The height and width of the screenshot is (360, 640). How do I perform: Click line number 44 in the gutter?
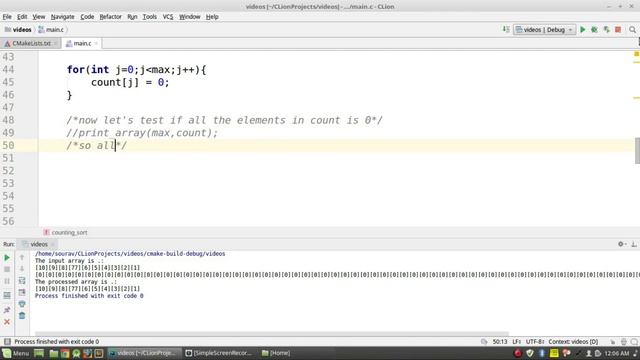click(x=9, y=70)
